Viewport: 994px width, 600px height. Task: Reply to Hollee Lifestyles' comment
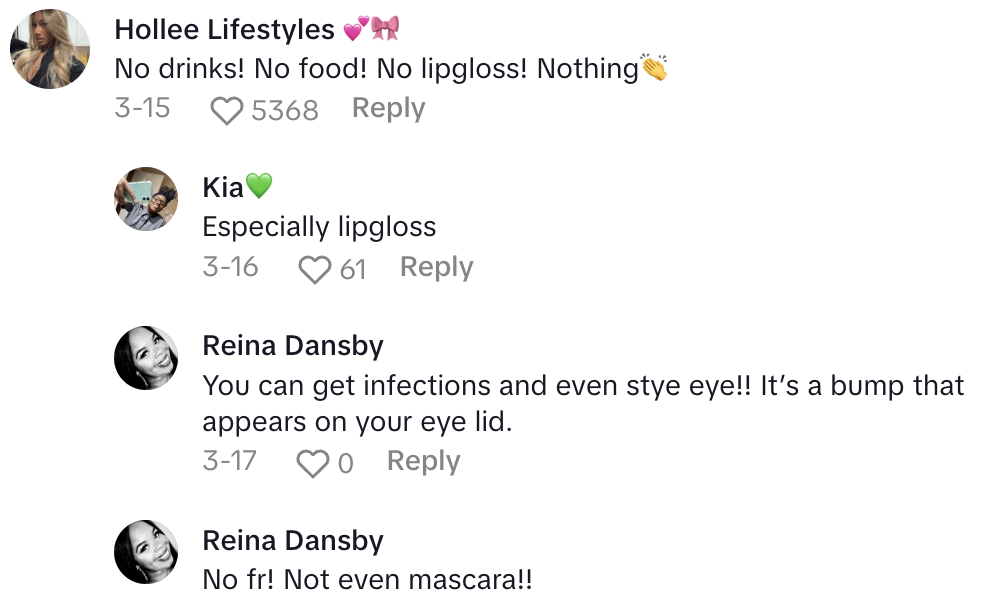(388, 108)
